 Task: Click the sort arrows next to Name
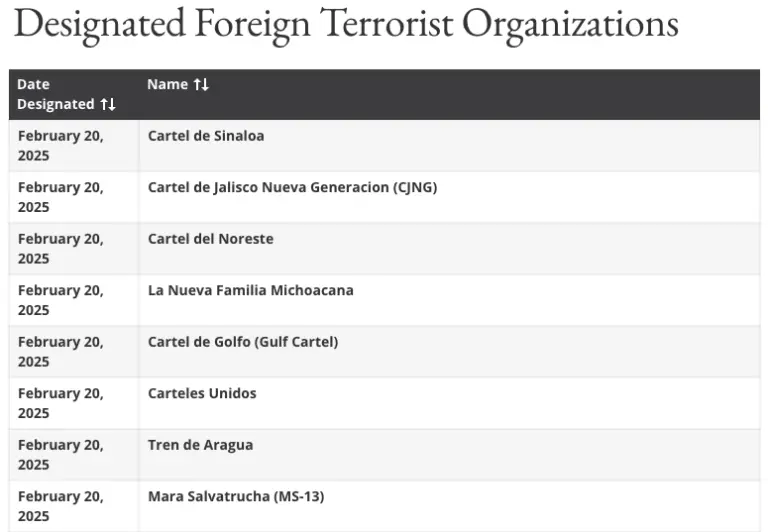pos(201,85)
